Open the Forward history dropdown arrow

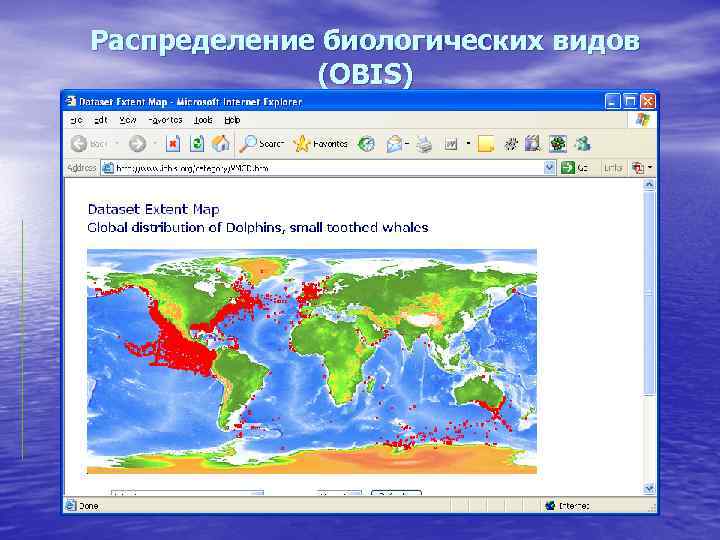tap(155, 144)
